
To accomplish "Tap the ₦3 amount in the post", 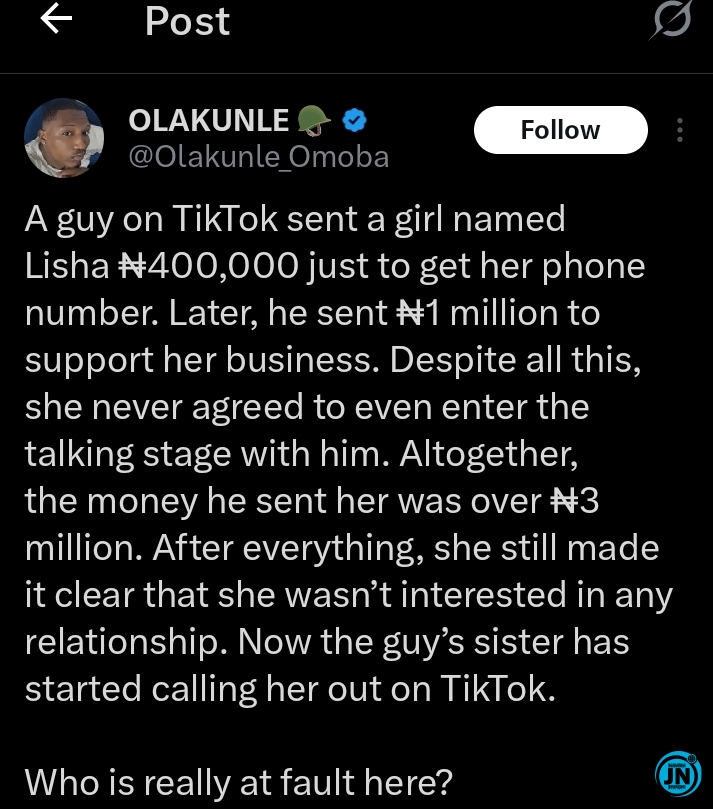I will click(x=575, y=500).
